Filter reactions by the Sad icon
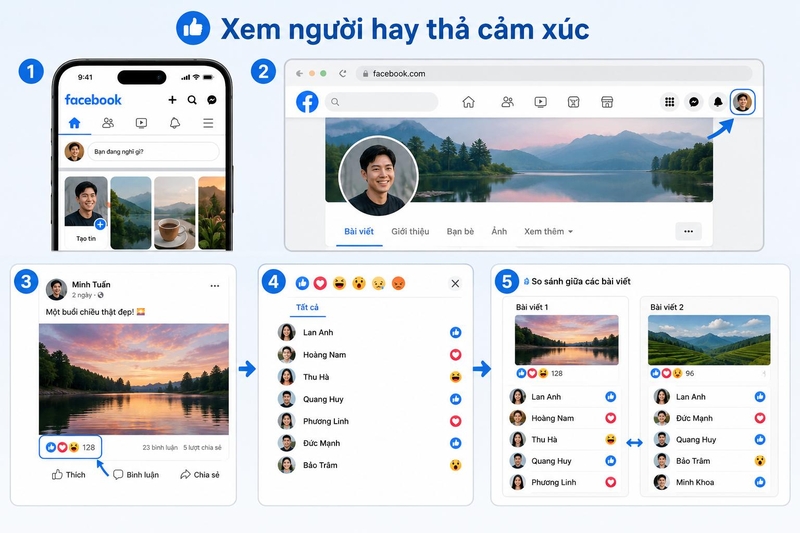800x533 pixels. pos(378,283)
